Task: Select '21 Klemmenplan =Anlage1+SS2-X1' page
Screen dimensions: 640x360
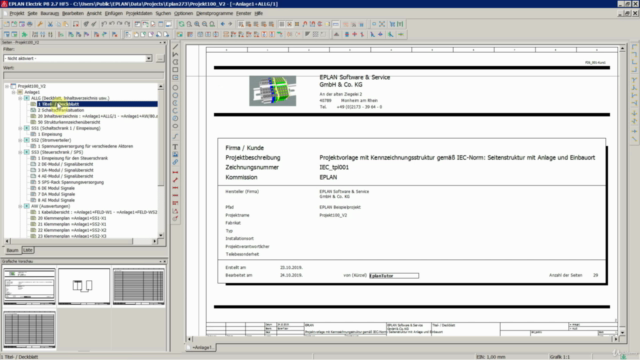Action: 72,224
